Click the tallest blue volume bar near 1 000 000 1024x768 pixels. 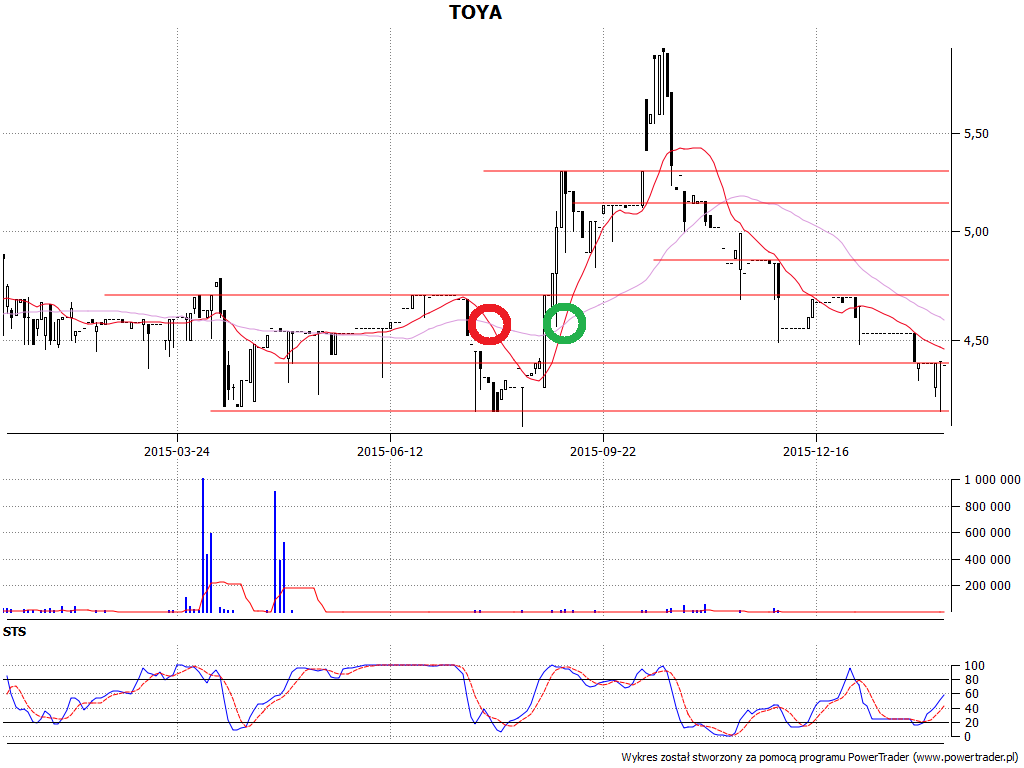click(203, 545)
